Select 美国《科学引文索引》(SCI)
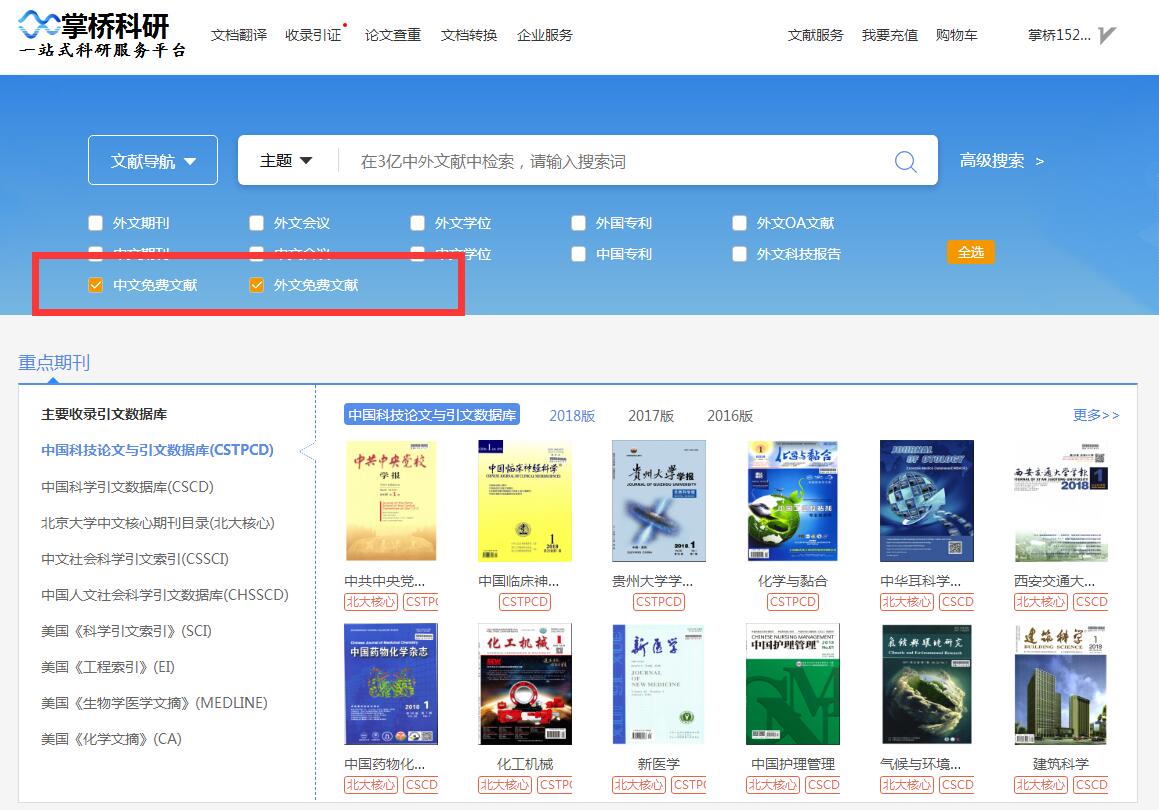The height and width of the screenshot is (810, 1159). [x=126, y=631]
